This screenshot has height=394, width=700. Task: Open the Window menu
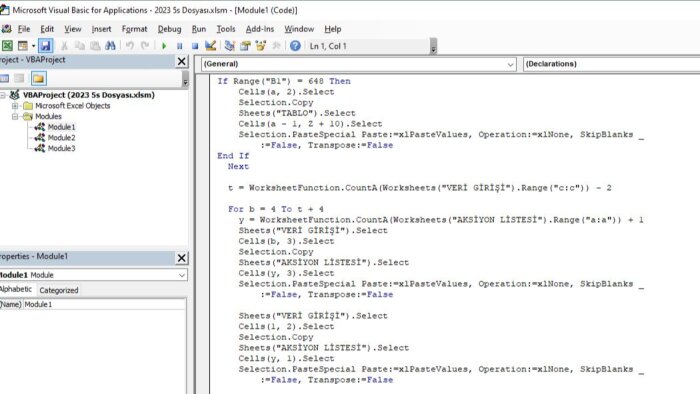299,29
